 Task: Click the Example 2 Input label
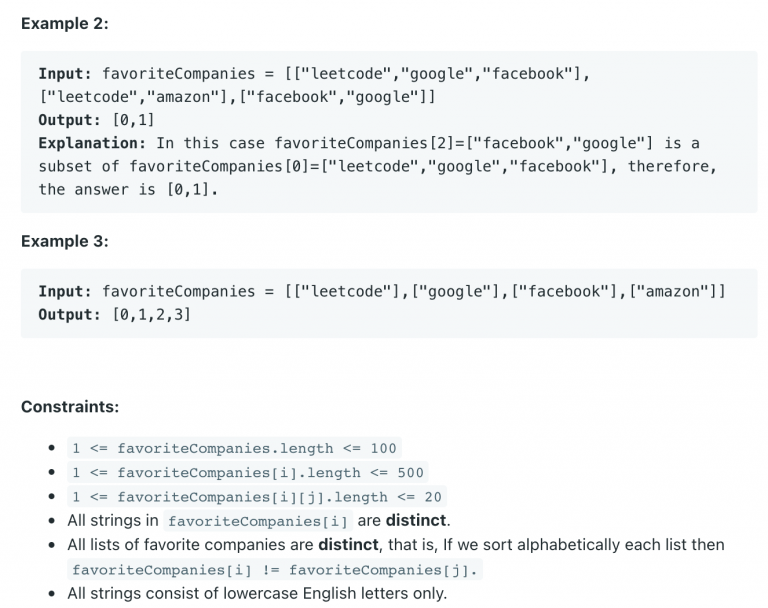[x=65, y=74]
